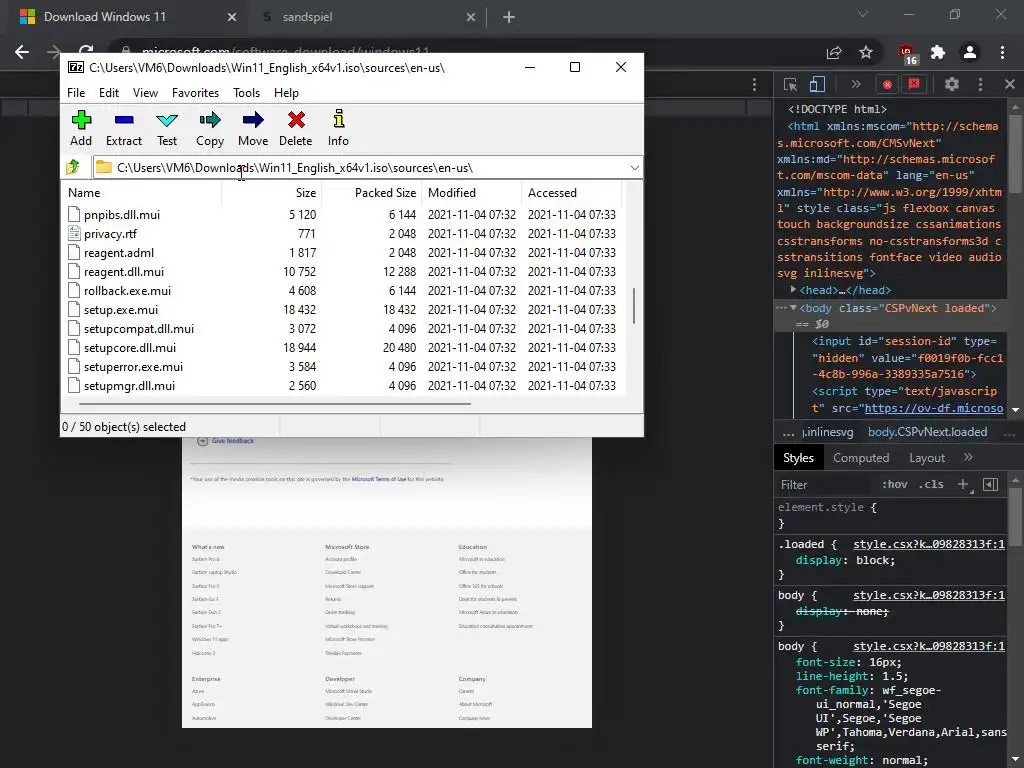
Task: Open the style.csx link for .loaded rule
Action: pyautogui.click(x=929, y=544)
